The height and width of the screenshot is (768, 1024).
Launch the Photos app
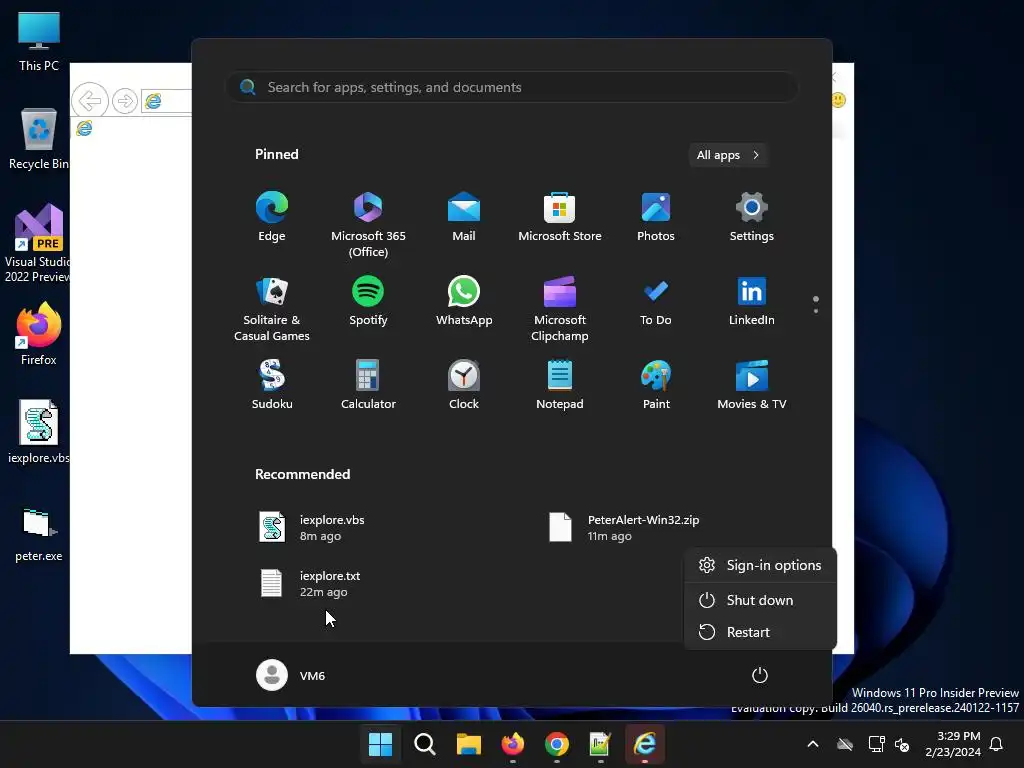[656, 217]
